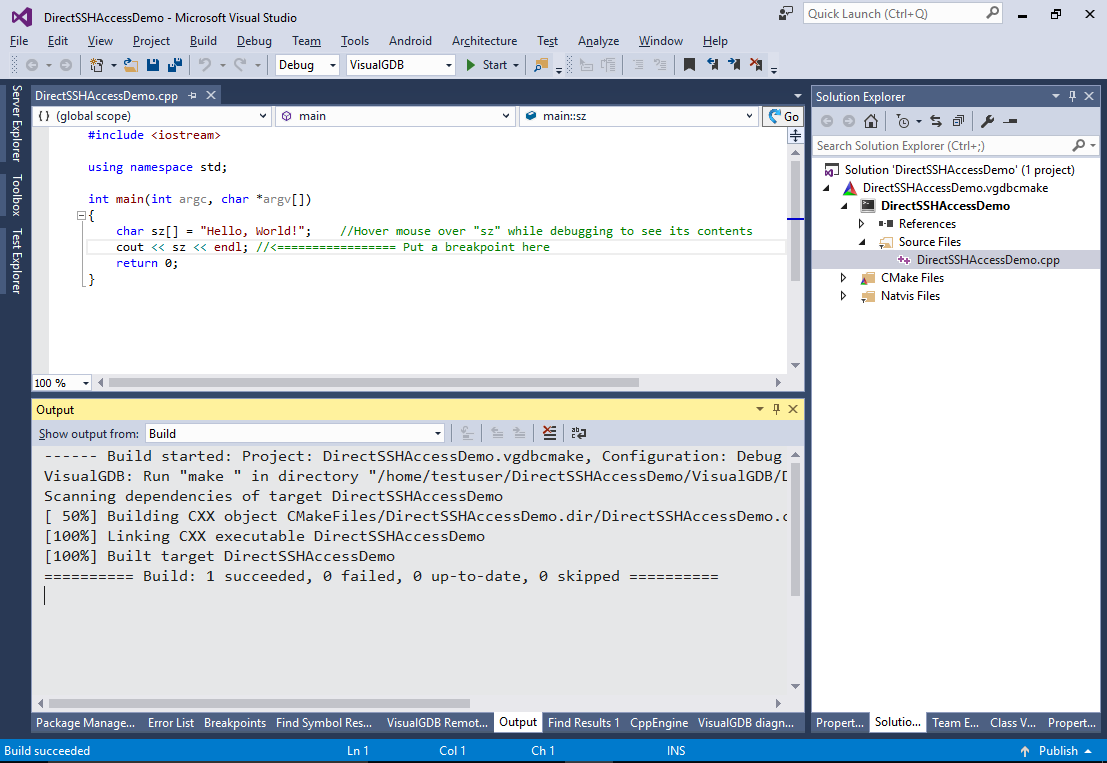Go to next bookmark icon

pos(734,65)
